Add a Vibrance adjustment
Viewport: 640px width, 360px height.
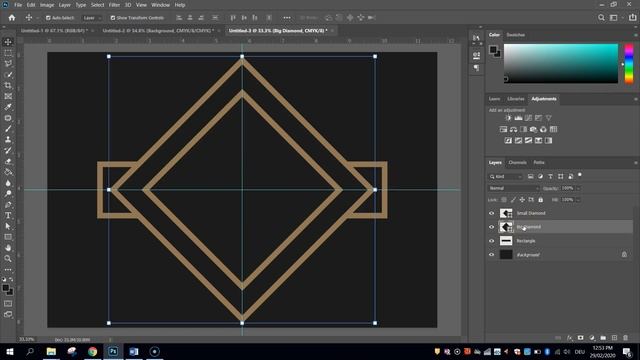tap(549, 118)
